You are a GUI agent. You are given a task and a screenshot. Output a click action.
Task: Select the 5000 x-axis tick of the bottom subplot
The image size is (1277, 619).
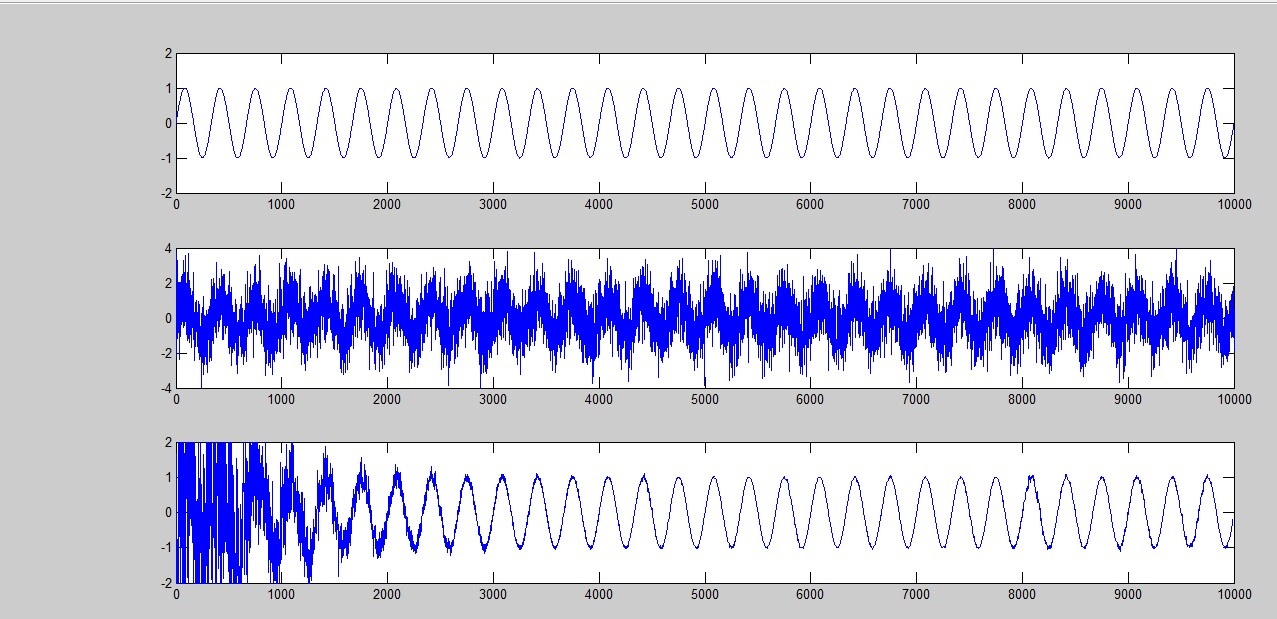coord(705,593)
